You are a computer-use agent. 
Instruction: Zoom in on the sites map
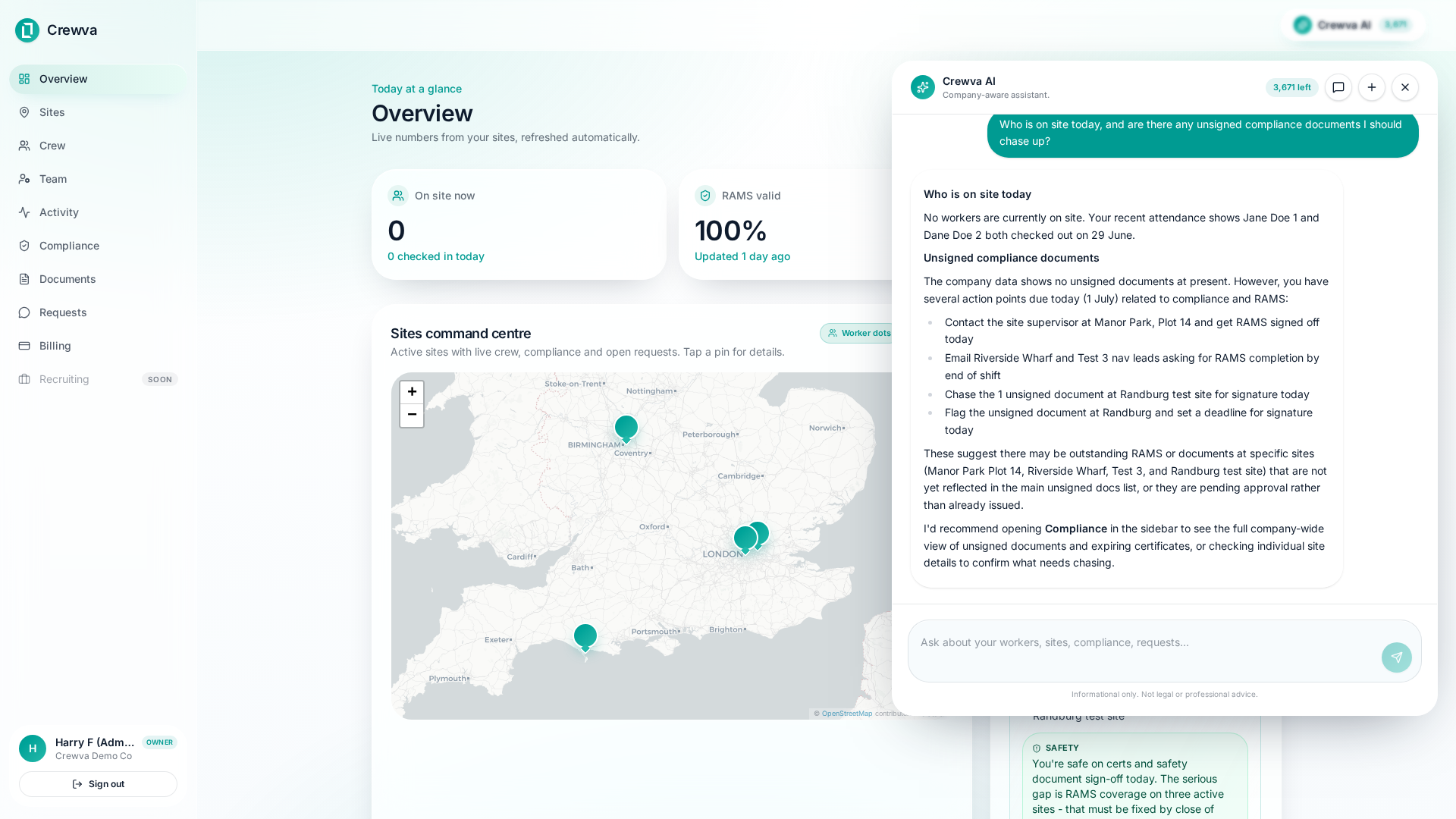[412, 392]
